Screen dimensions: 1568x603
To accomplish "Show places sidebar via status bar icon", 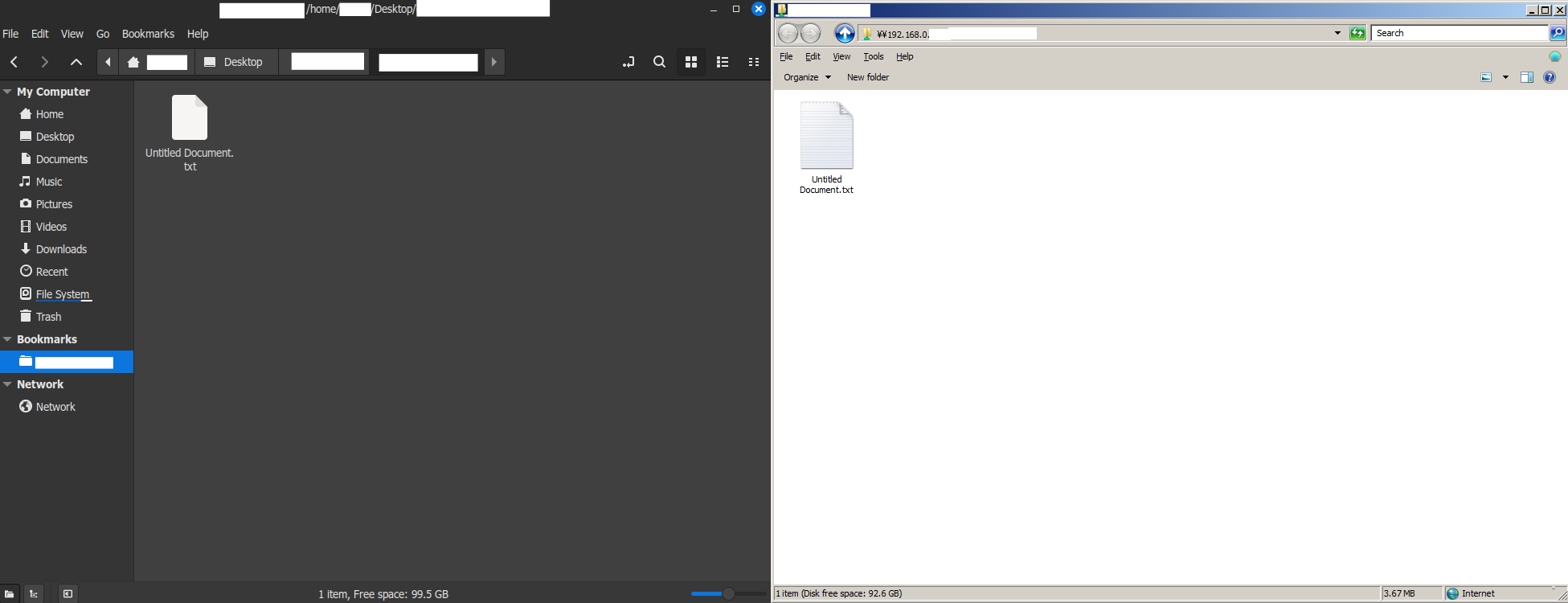I will point(10,594).
